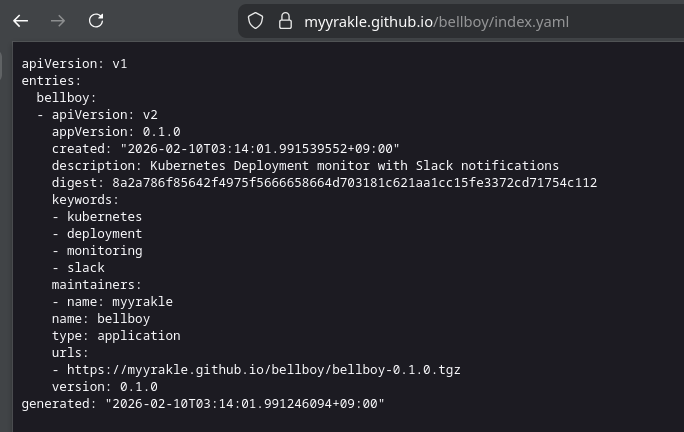Open the tracking protection shield icon
Image resolution: width=684 pixels, height=432 pixels.
point(255,21)
